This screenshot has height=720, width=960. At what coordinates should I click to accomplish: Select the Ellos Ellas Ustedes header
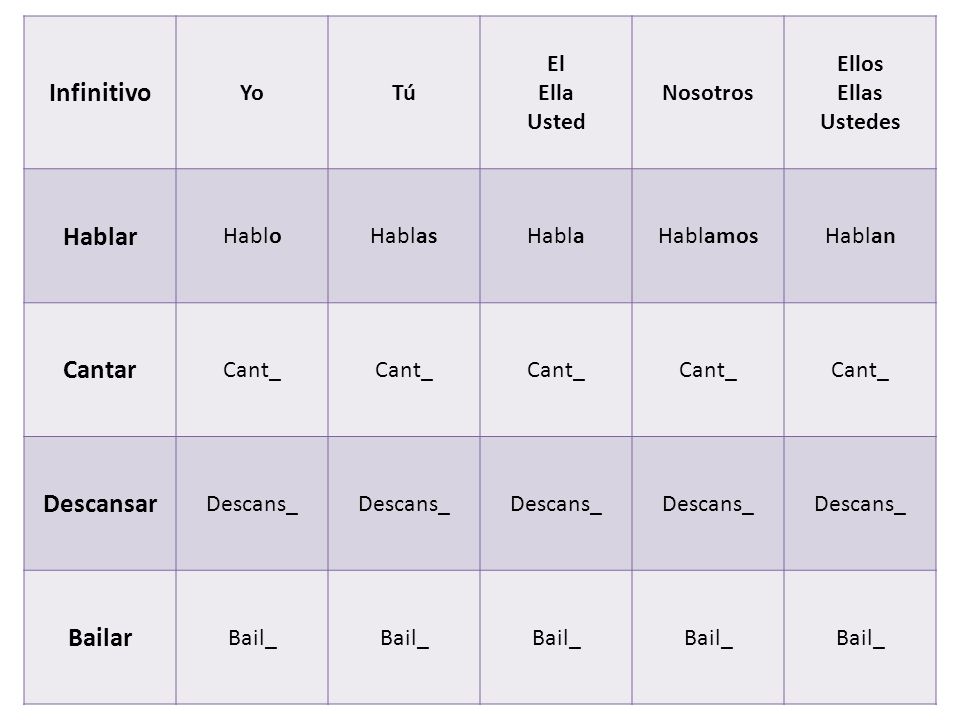tap(860, 92)
